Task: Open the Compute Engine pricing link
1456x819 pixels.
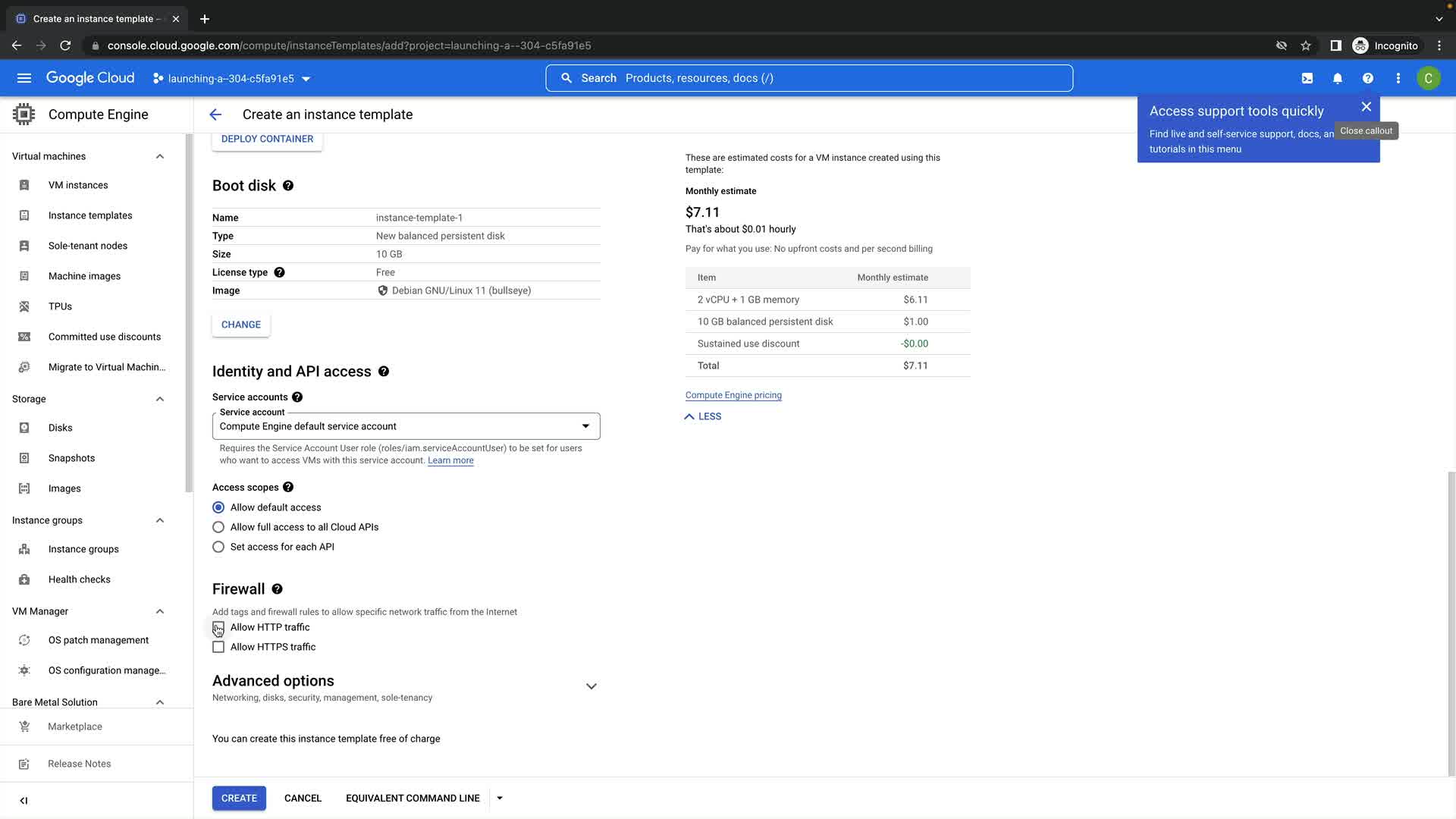Action: pos(733,395)
